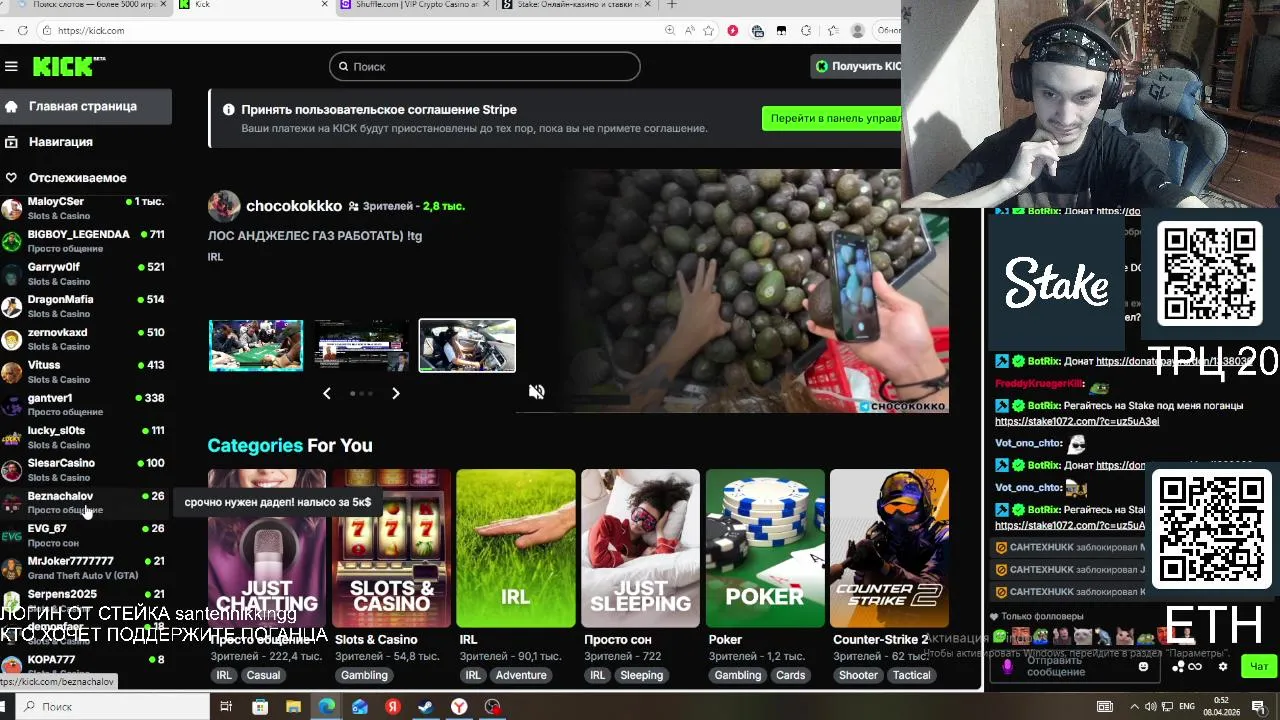Click the Получить KICK button

857,67
